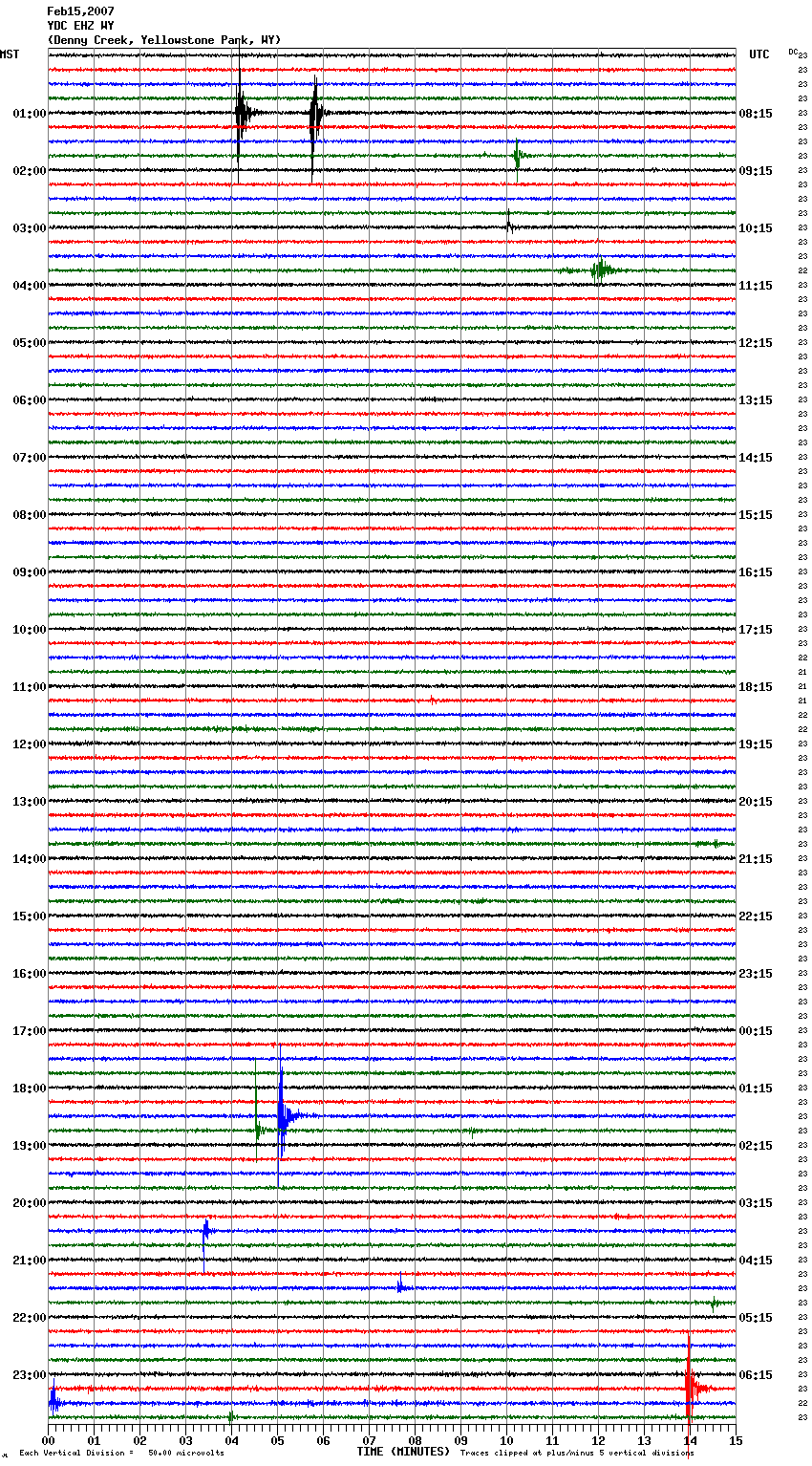Select the "19:15" UTC time label
The width and height of the screenshot is (812, 1466).
click(756, 744)
